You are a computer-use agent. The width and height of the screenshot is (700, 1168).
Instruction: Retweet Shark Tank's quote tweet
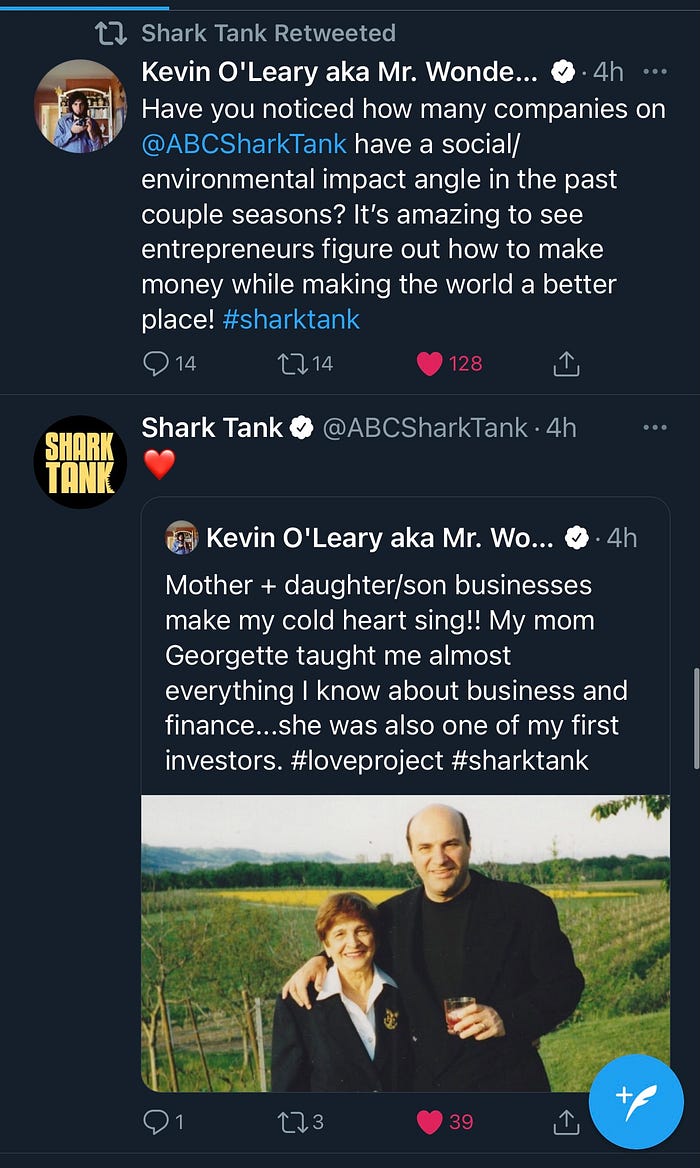291,1122
